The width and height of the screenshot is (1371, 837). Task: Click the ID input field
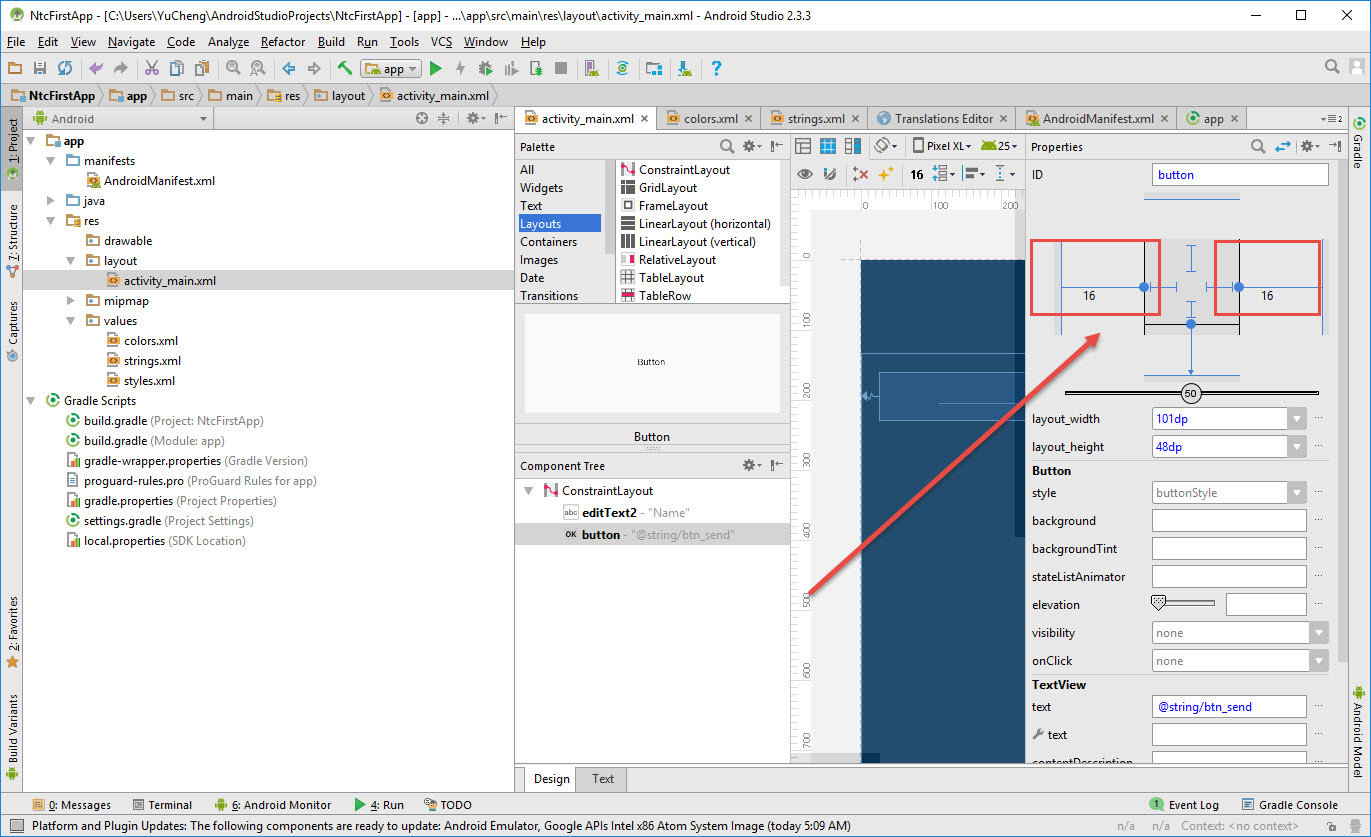click(x=1240, y=175)
